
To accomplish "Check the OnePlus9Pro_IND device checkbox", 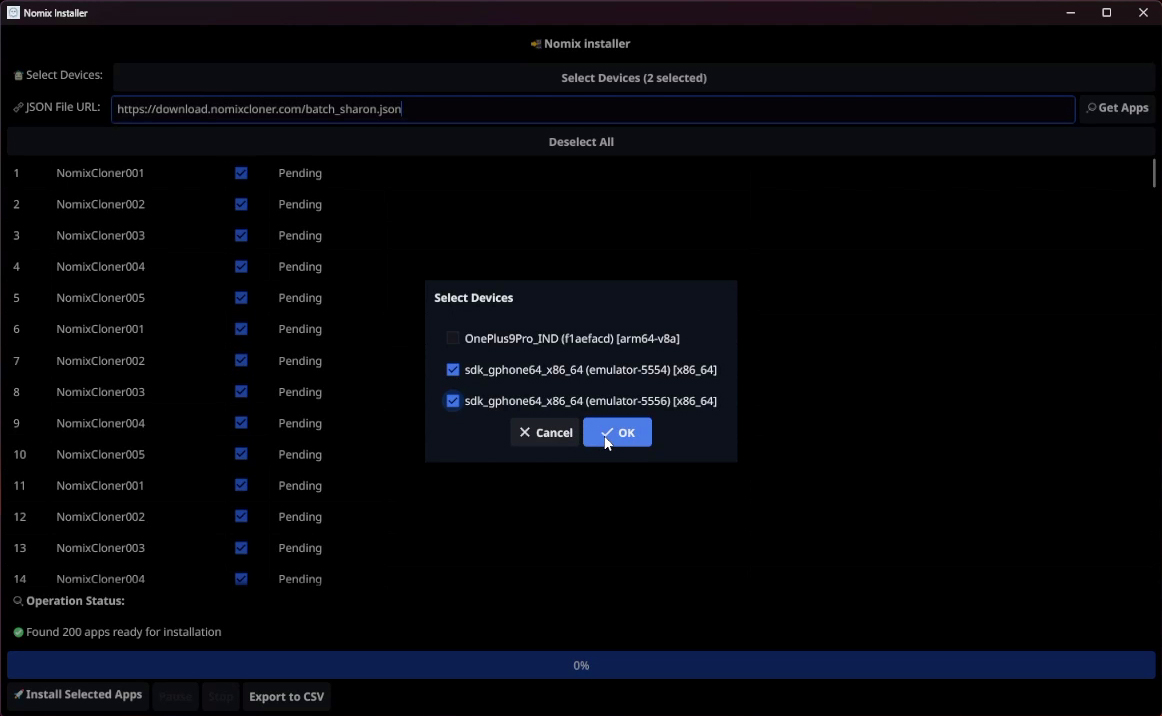I will coord(453,338).
